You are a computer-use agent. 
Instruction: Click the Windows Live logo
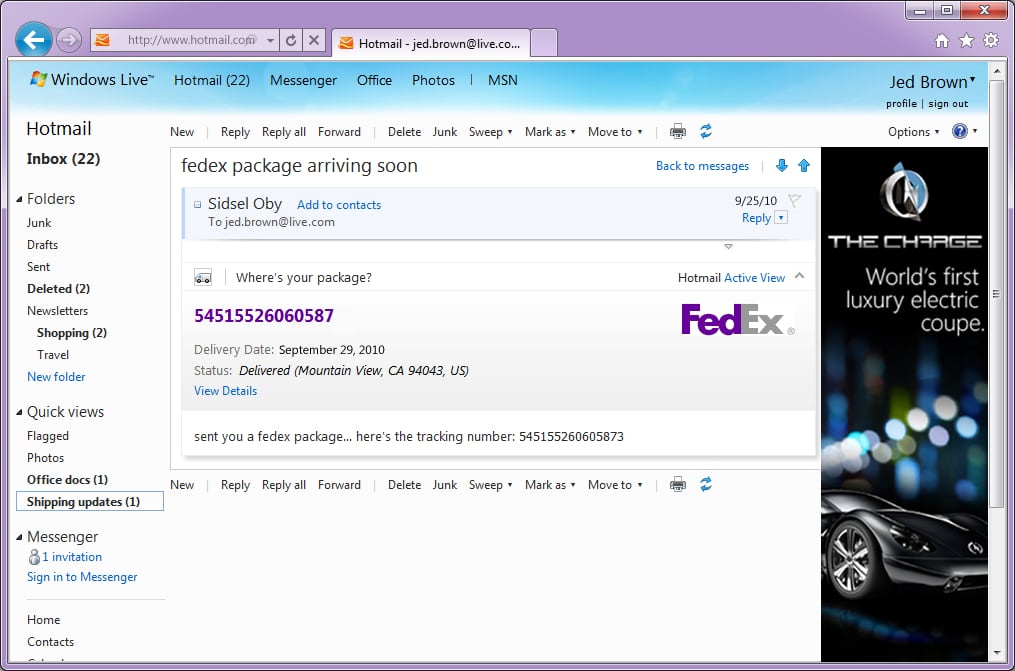click(x=37, y=79)
